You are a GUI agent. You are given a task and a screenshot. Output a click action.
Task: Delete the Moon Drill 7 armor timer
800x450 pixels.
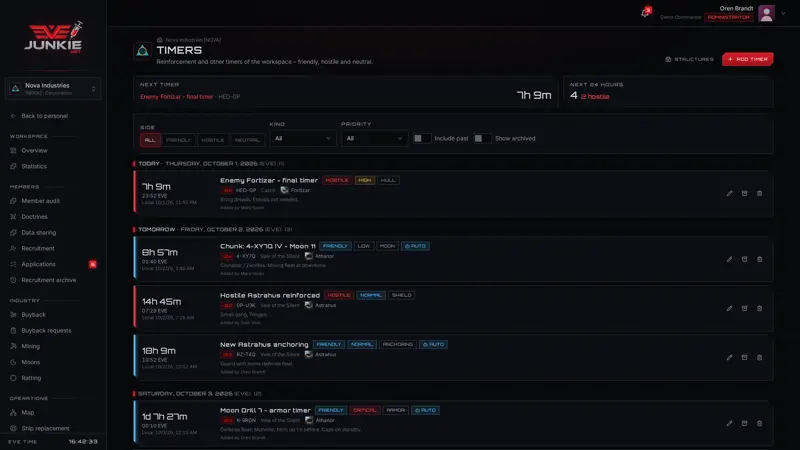[x=759, y=423]
